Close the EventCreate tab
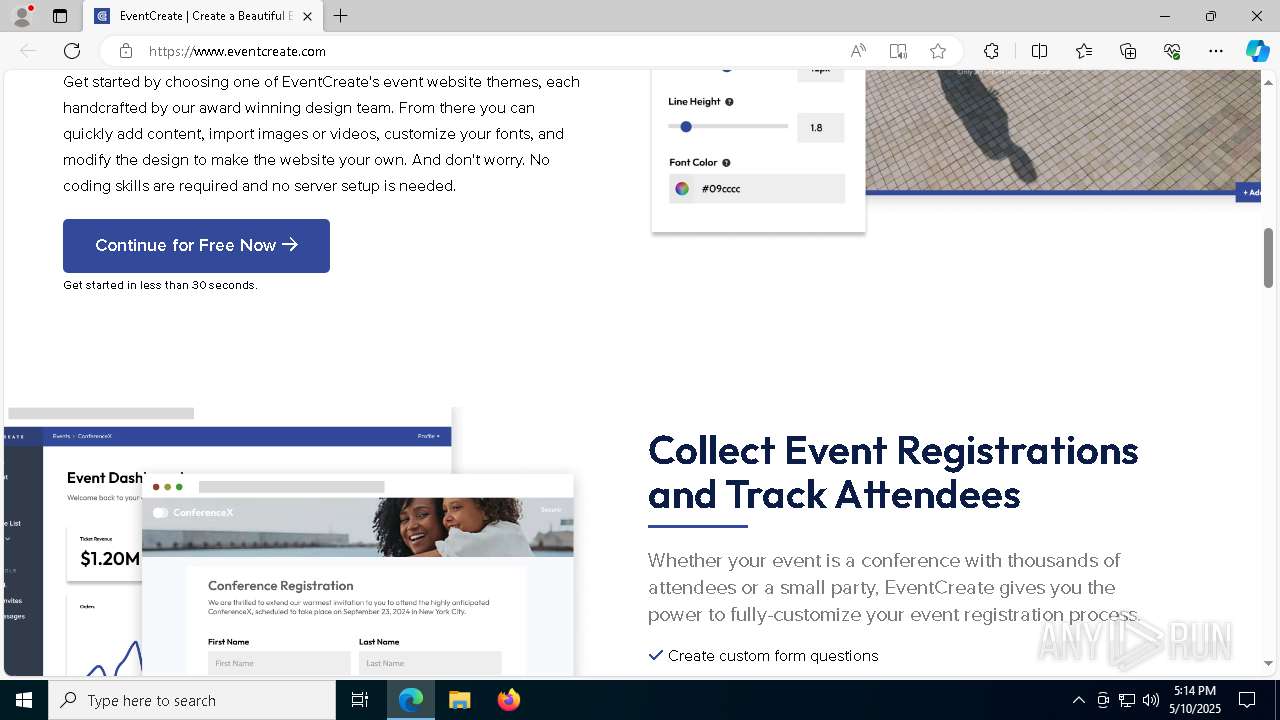 (307, 16)
